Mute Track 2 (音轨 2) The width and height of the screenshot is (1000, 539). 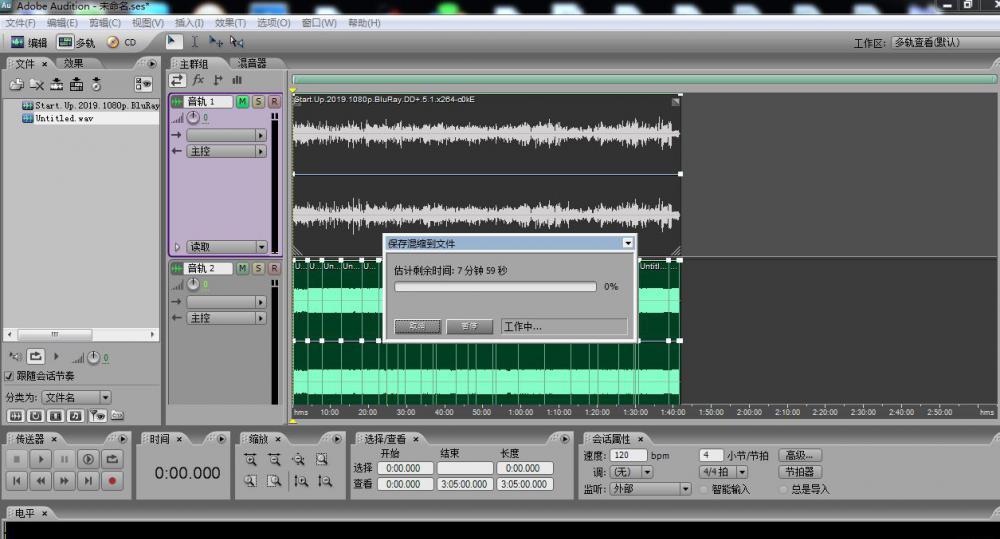point(242,269)
